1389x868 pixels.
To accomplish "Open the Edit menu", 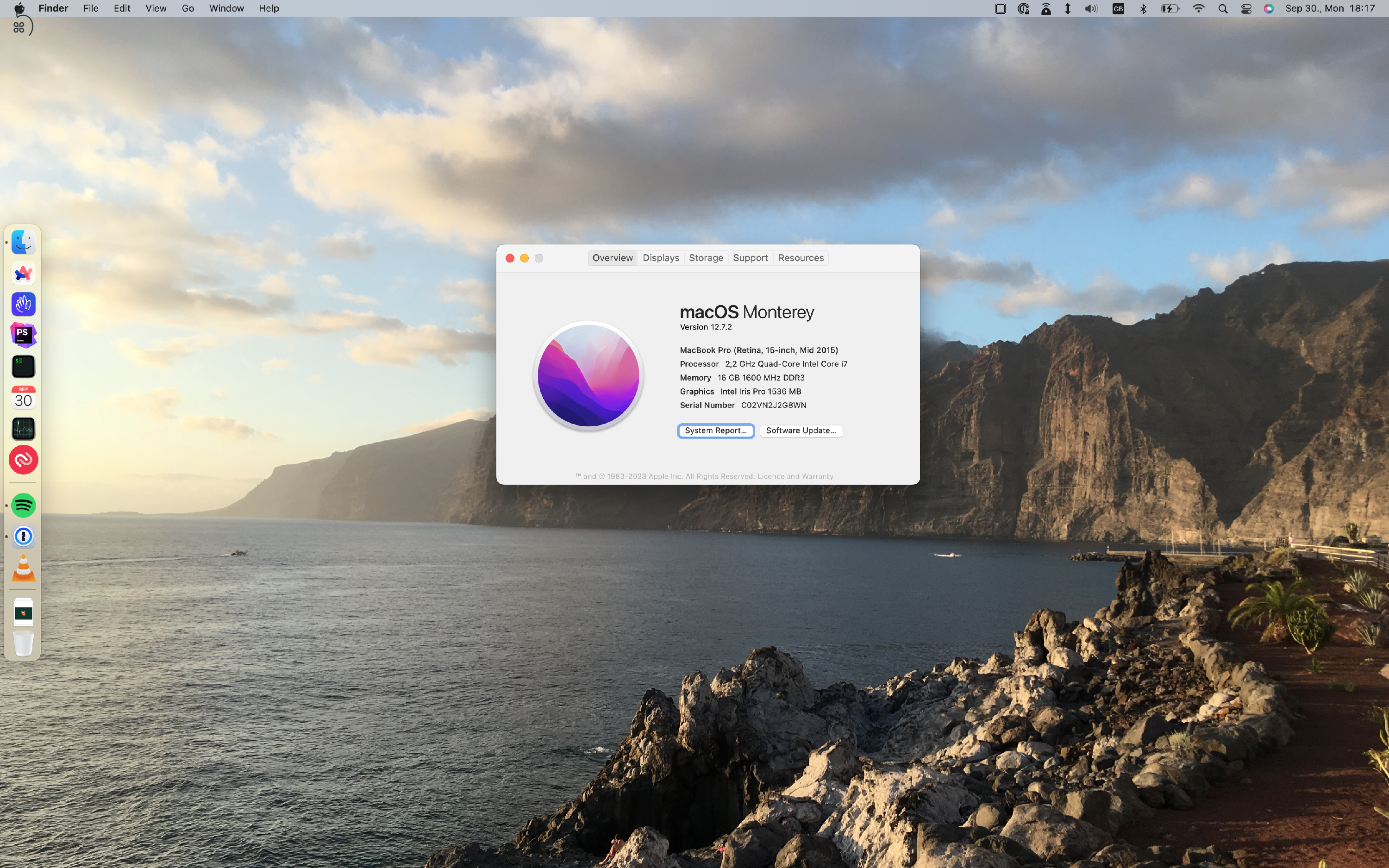I will (122, 9).
